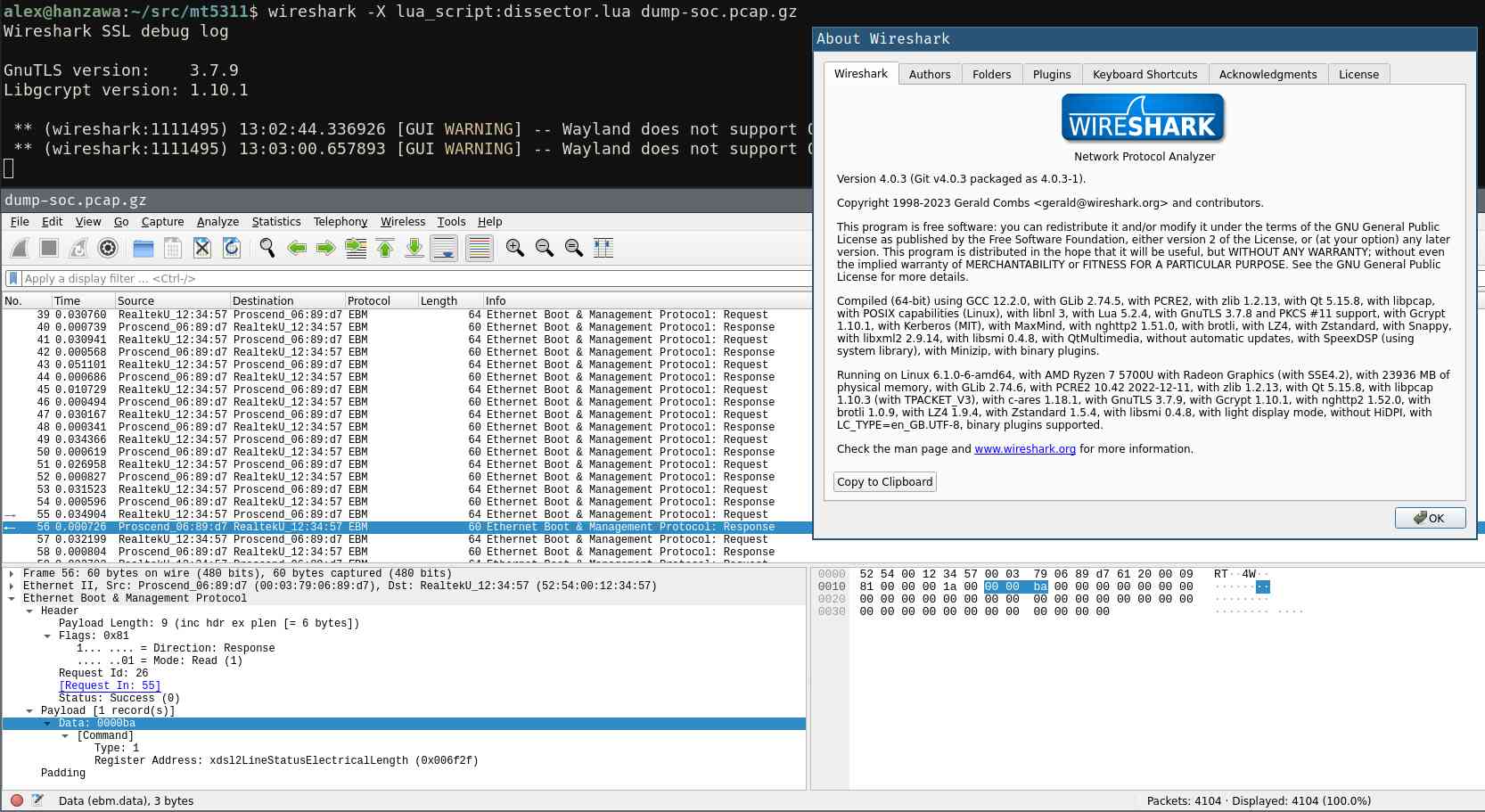Click the Normal size zoom icon
Viewport: 1485px width, 812px height.
pyautogui.click(x=574, y=248)
